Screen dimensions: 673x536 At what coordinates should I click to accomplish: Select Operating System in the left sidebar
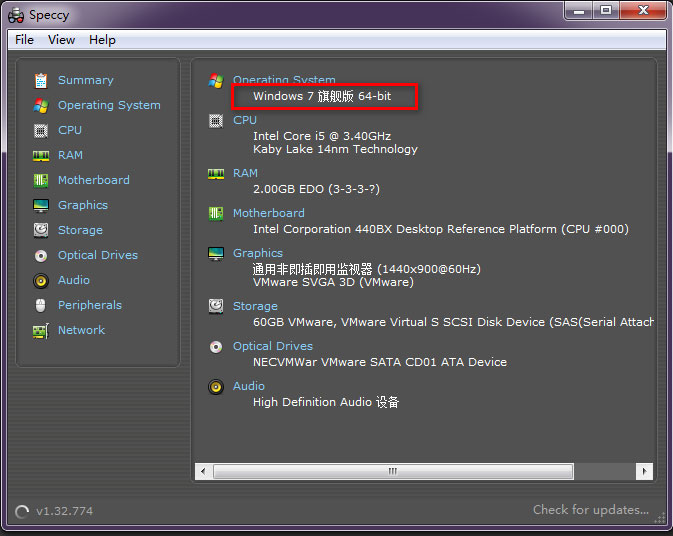[108, 105]
